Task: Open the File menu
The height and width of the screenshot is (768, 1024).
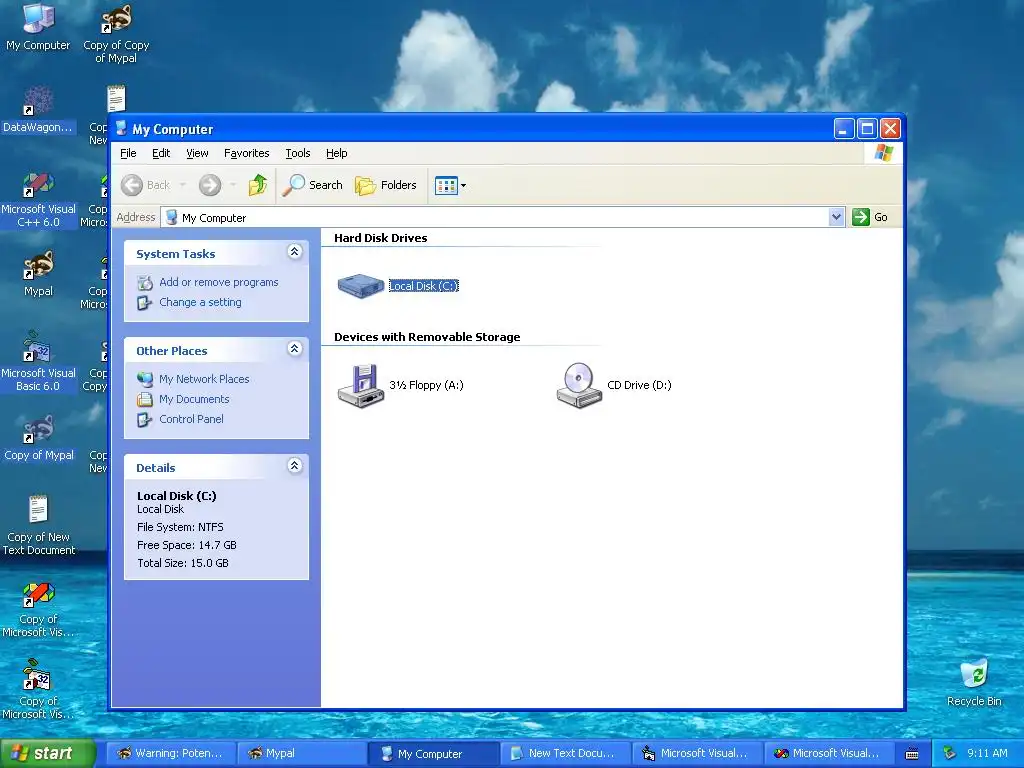Action: (x=128, y=153)
